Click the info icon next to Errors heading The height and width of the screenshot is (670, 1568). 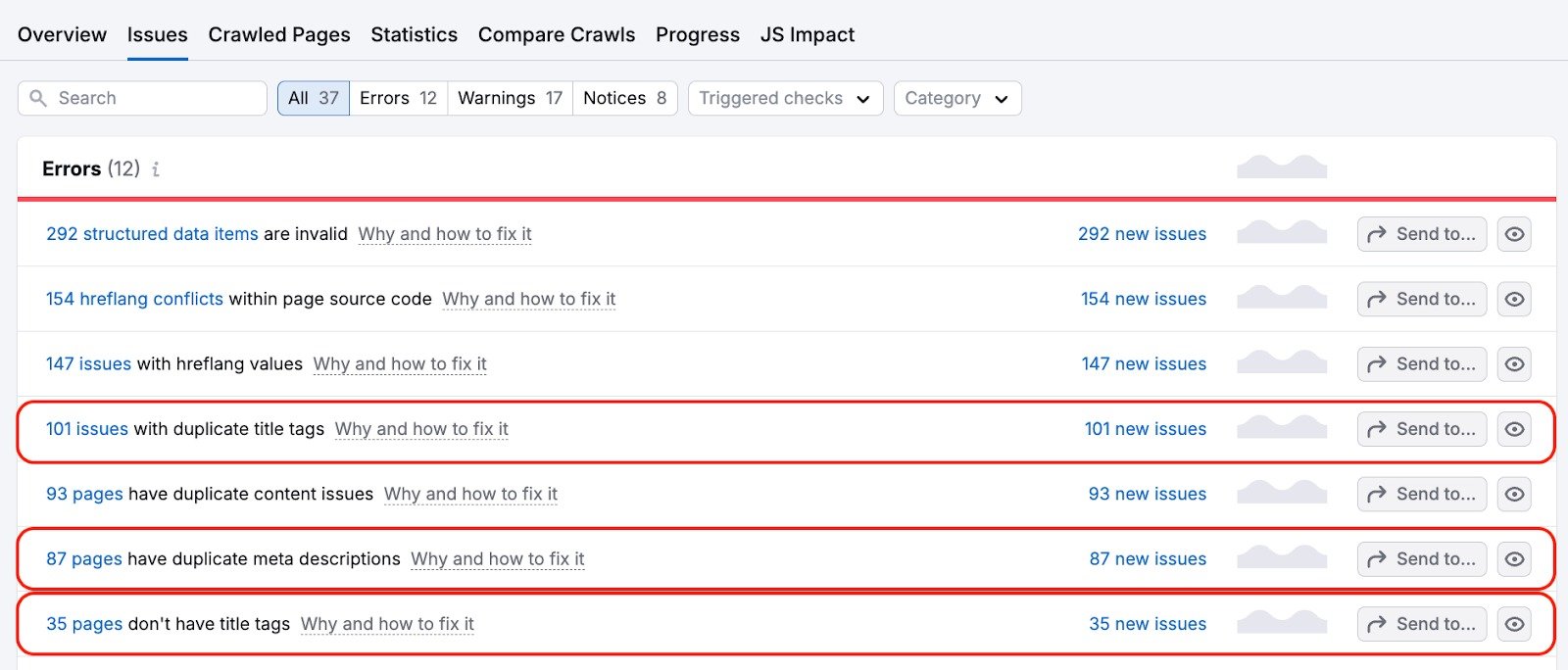tap(156, 169)
